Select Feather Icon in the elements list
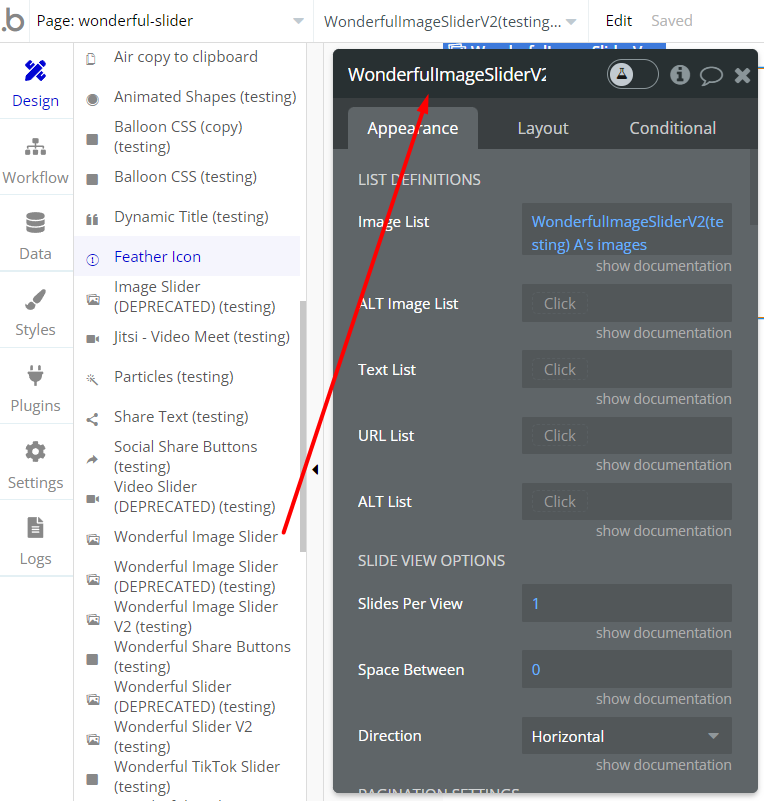 pyautogui.click(x=157, y=257)
